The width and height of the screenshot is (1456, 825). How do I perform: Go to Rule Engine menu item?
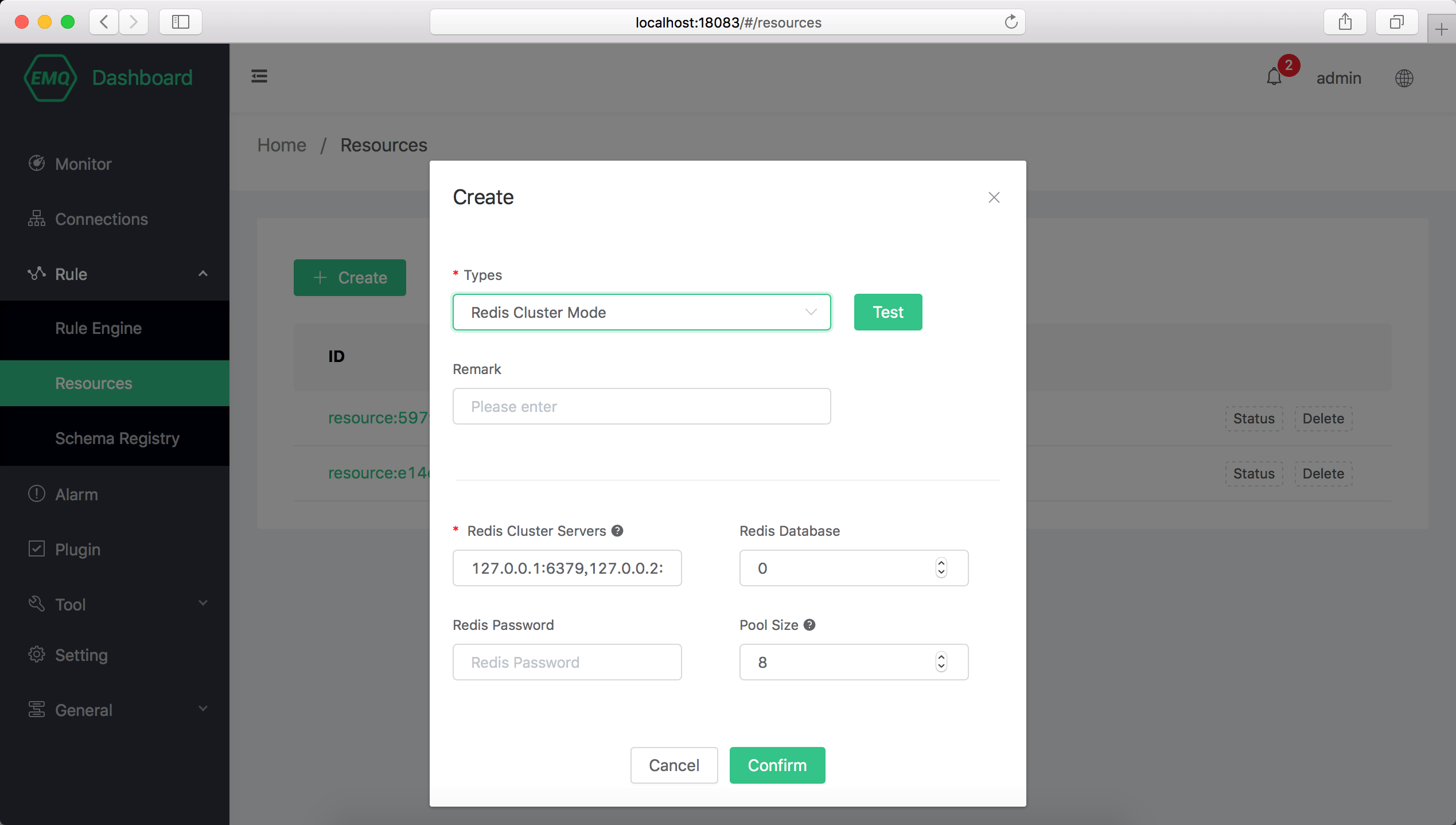click(x=98, y=328)
